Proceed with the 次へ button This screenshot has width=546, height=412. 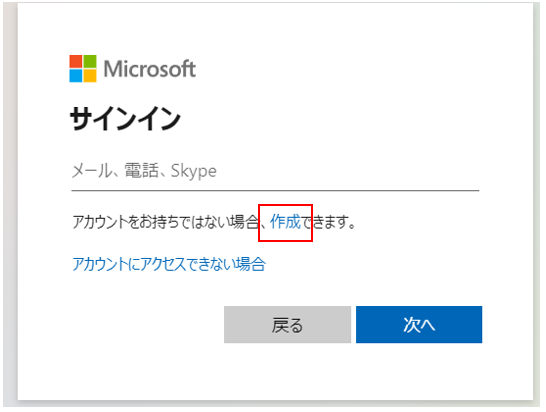point(419,325)
